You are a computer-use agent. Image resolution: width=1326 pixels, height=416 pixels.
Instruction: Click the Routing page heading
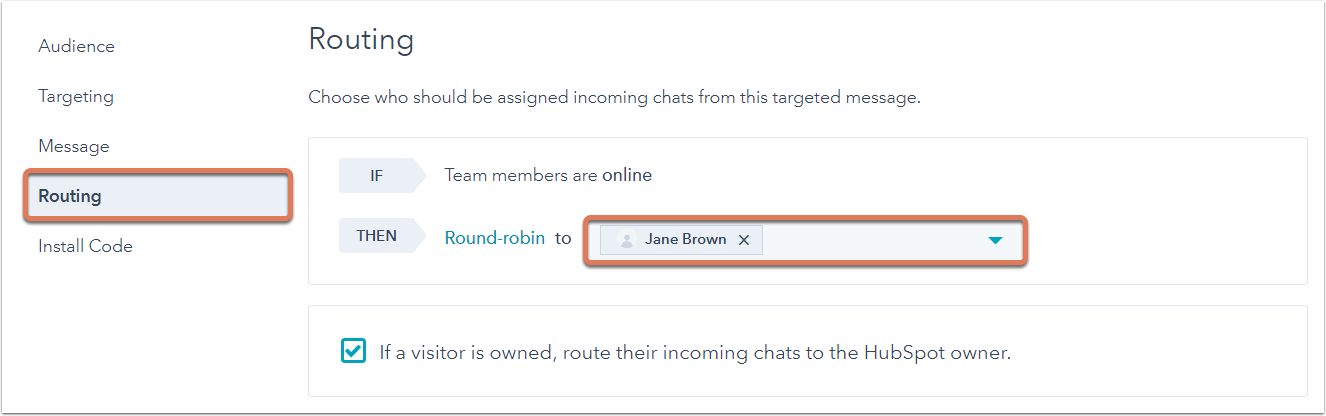tap(361, 40)
